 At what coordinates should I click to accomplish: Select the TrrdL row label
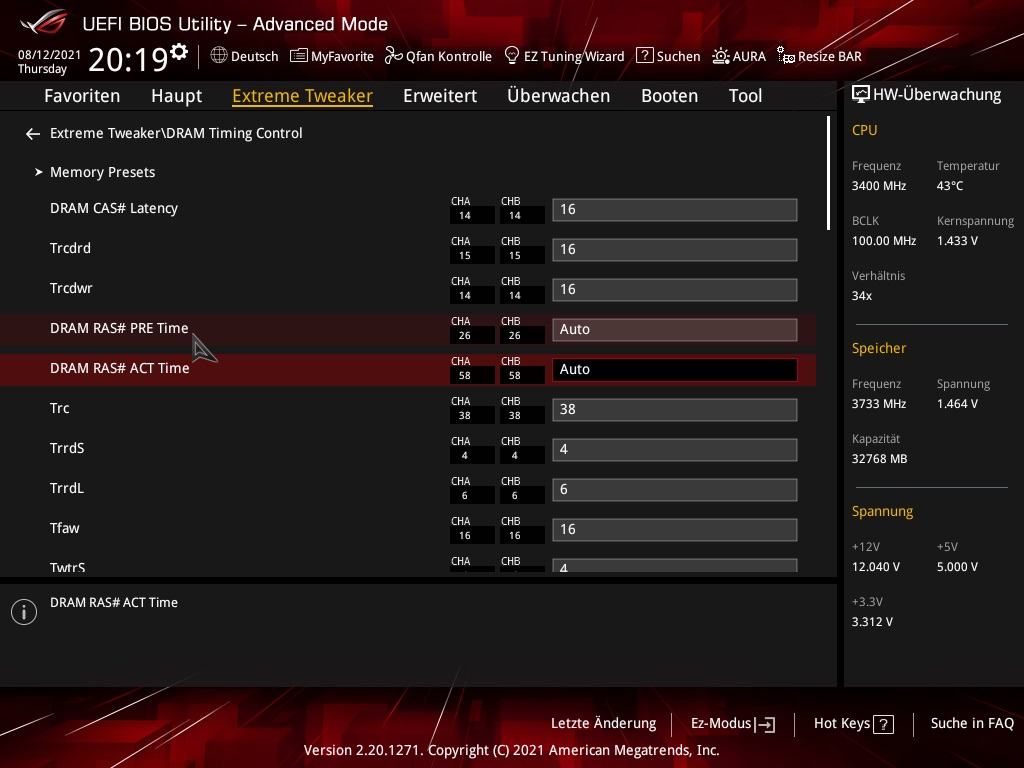point(67,488)
